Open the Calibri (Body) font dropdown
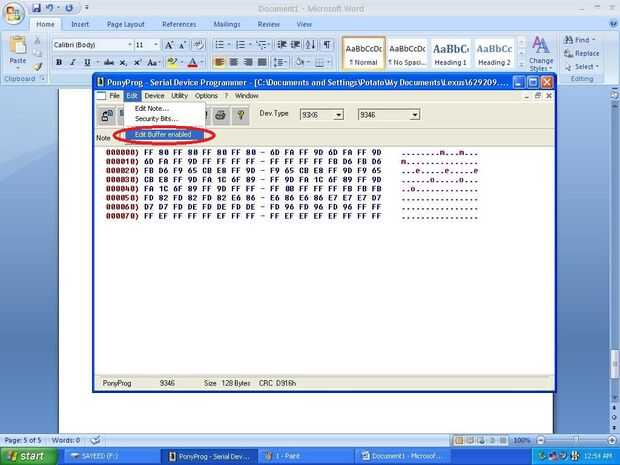The height and width of the screenshot is (465, 620). coord(129,45)
